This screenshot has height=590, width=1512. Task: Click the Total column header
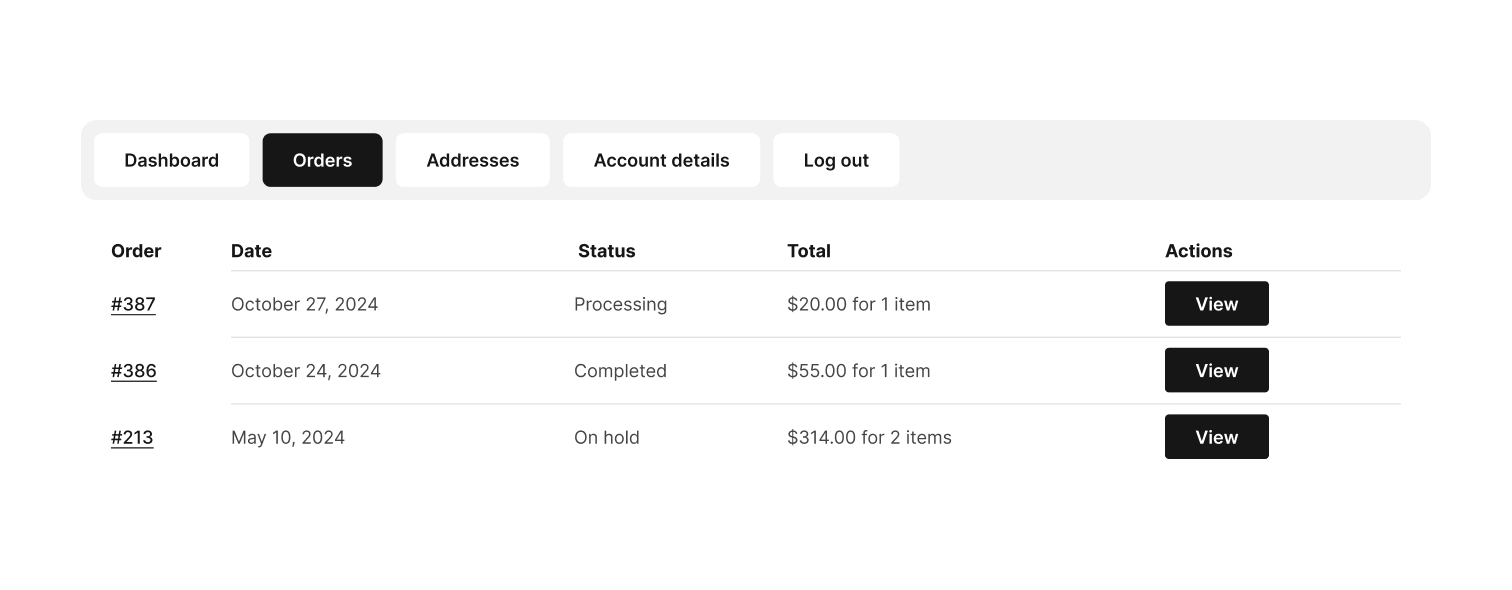coord(809,251)
